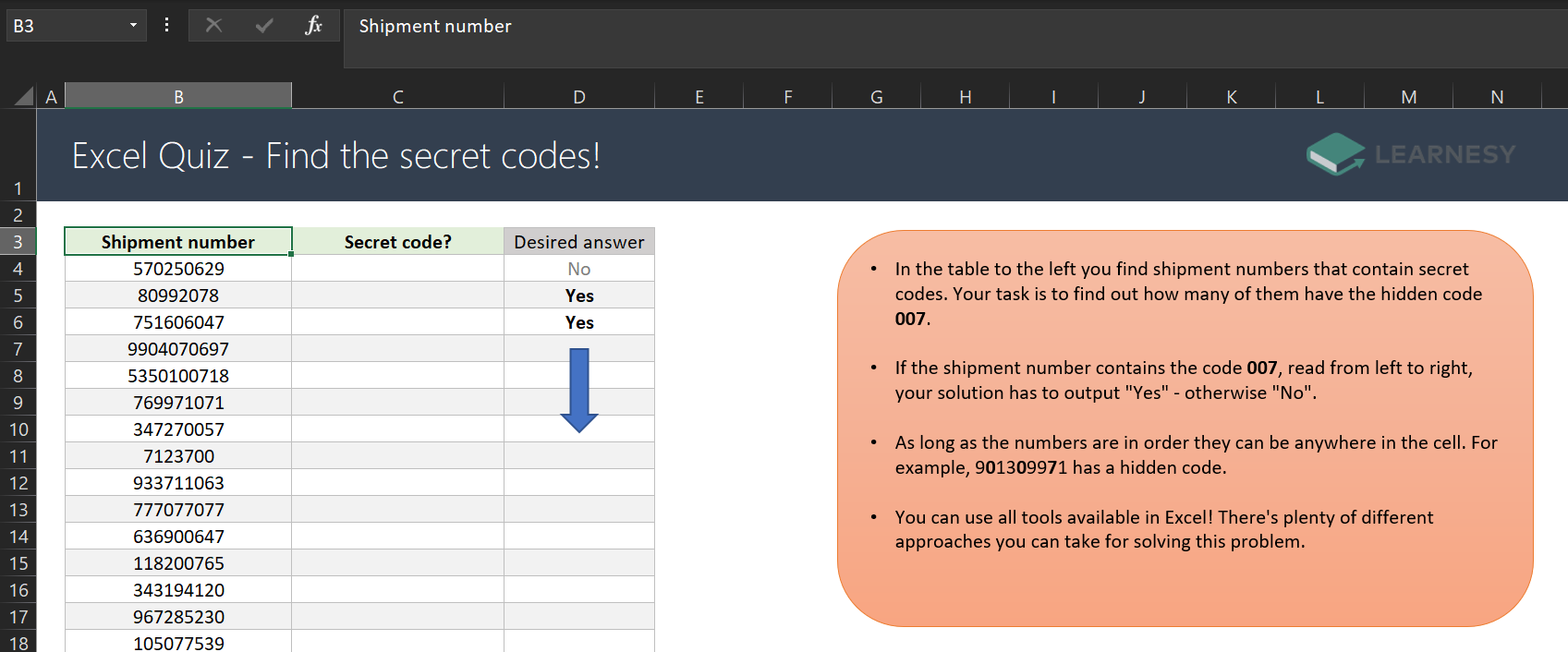Click the orange instructions text box
The height and width of the screenshot is (652, 1568).
1185,591
